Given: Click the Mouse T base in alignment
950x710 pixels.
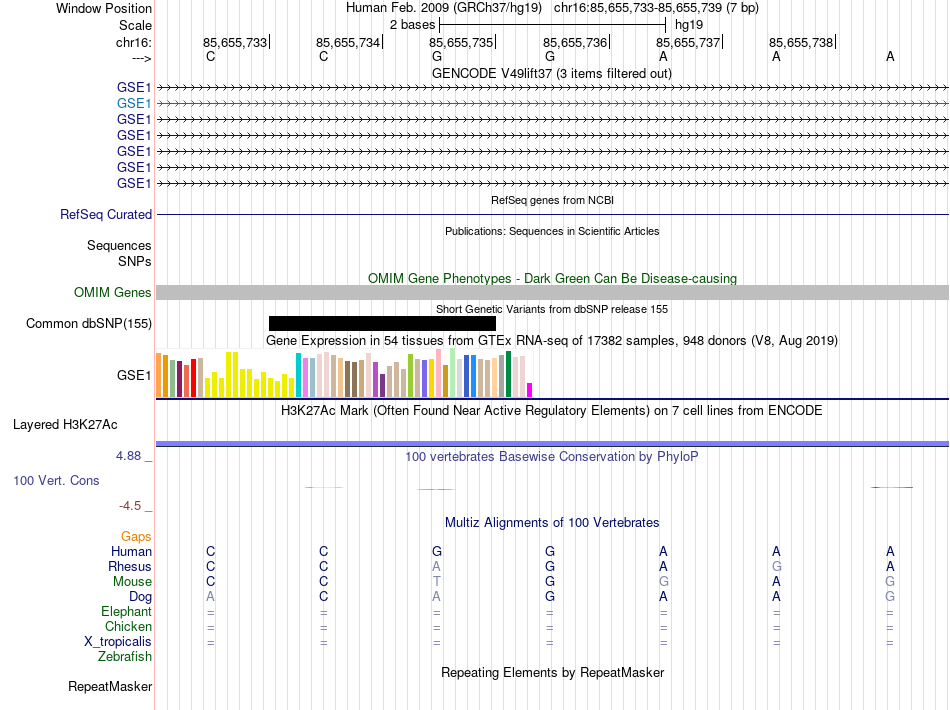Looking at the screenshot, I should (436, 582).
